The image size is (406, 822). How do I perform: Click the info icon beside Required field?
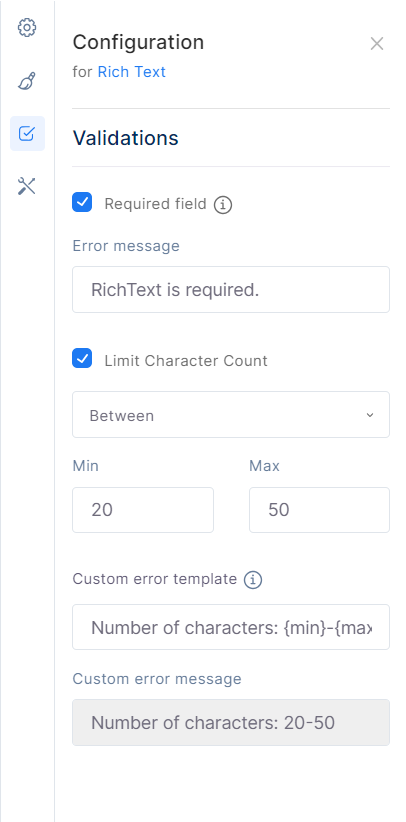tap(223, 204)
